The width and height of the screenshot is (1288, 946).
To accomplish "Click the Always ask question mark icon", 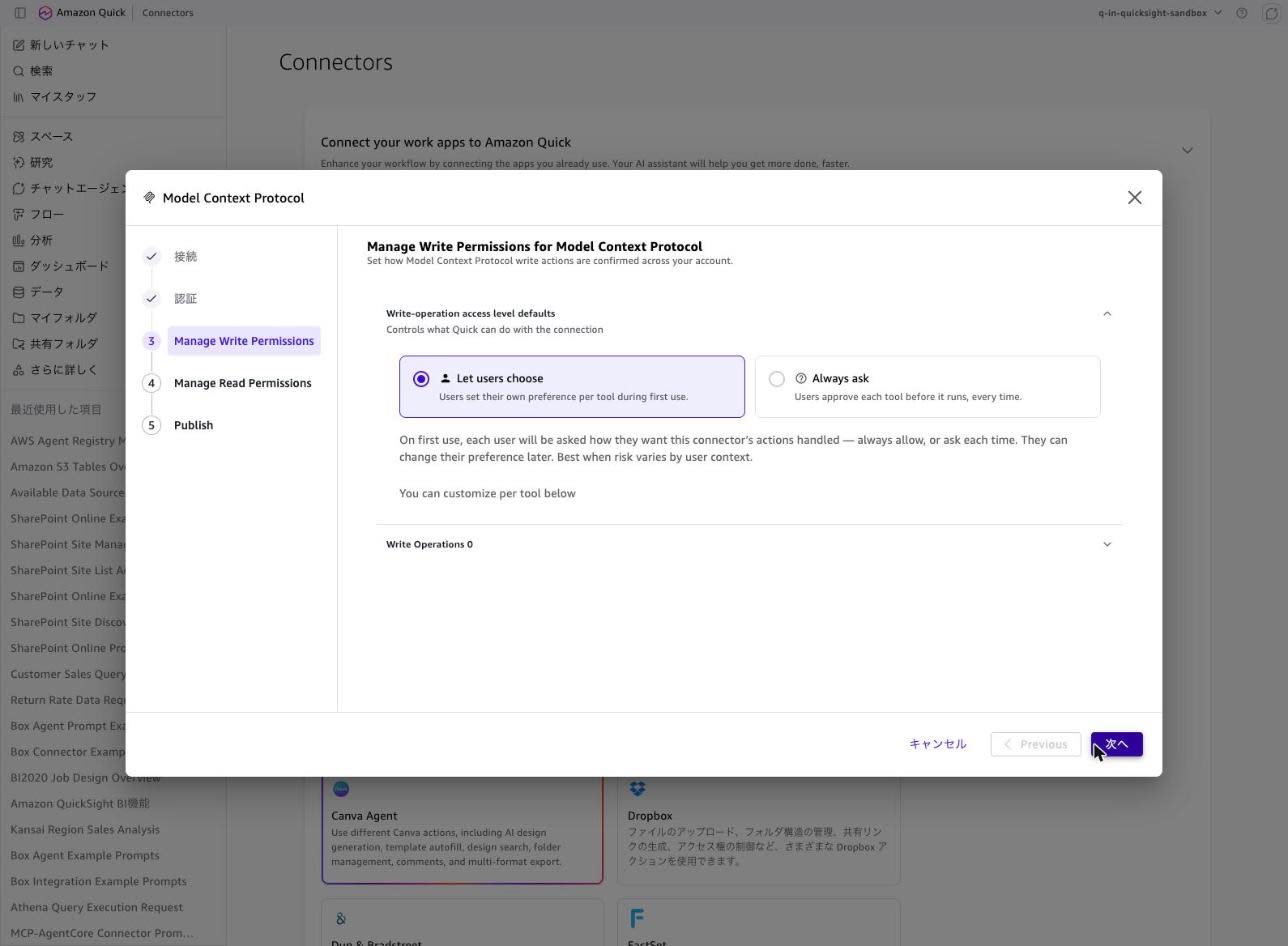I will click(801, 379).
